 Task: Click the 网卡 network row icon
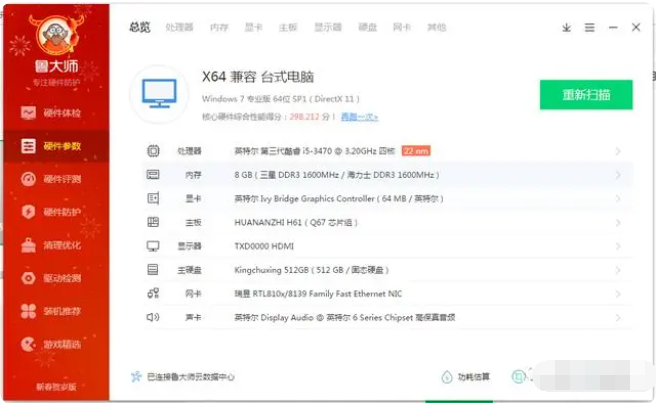[153, 293]
